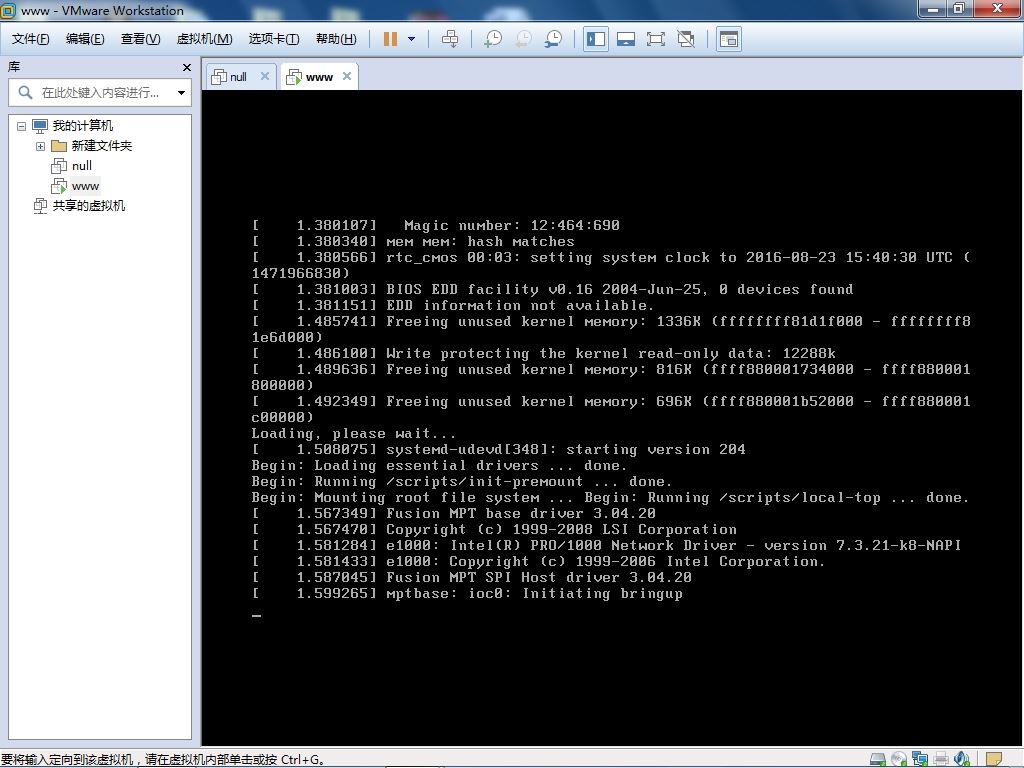Click inside the VM console screen
Image resolution: width=1024 pixels, height=768 pixels.
pos(611,418)
